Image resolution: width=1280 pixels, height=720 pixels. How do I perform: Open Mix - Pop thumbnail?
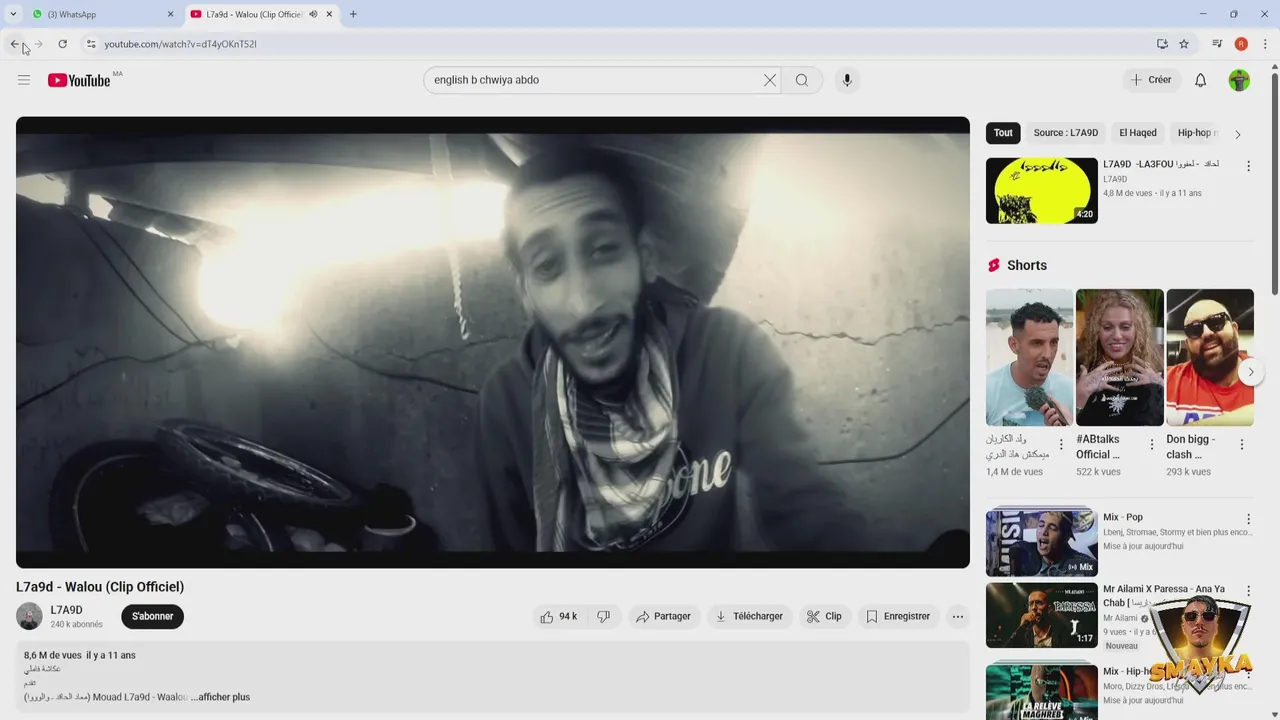click(1042, 543)
